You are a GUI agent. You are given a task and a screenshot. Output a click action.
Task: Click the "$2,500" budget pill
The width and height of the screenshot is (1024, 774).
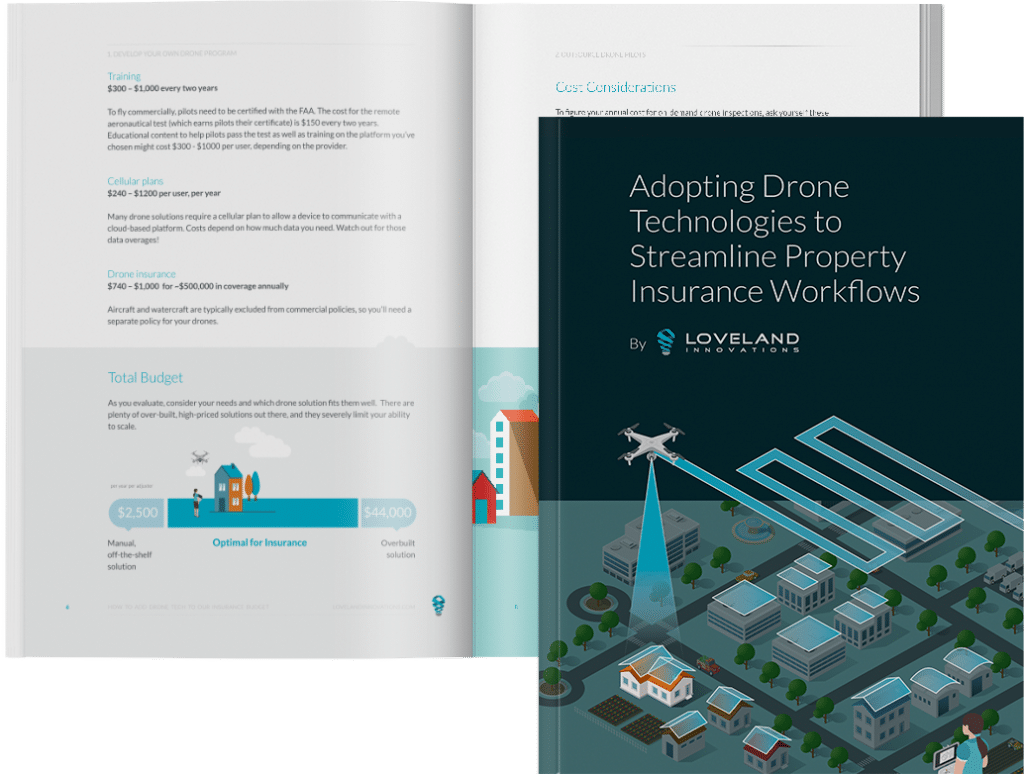(x=137, y=513)
